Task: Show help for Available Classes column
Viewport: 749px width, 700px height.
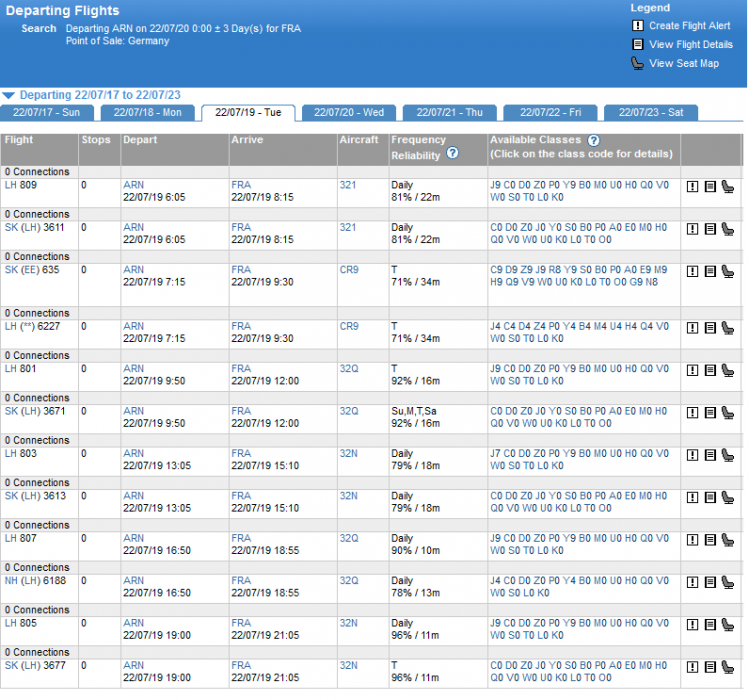Action: 593,141
